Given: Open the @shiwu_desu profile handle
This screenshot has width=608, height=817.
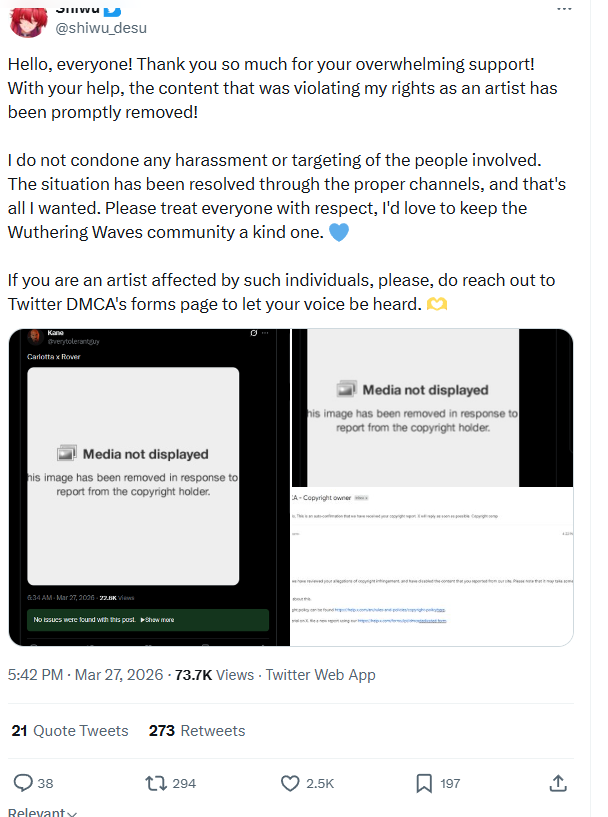Looking at the screenshot, I should [x=101, y=28].
